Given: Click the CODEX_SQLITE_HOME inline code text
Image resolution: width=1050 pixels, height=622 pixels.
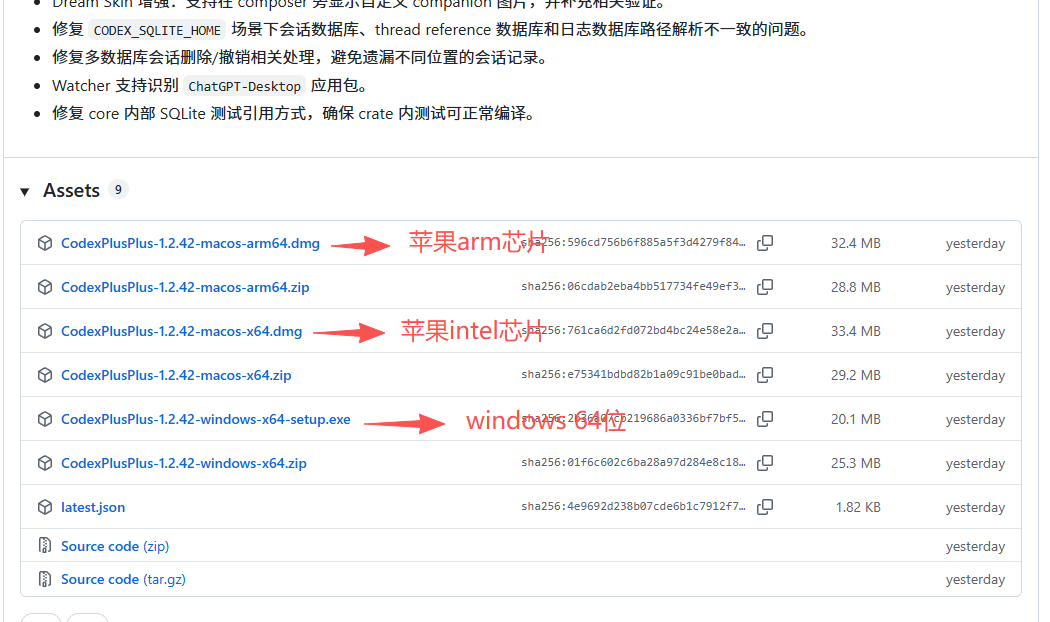Looking at the screenshot, I should point(157,30).
